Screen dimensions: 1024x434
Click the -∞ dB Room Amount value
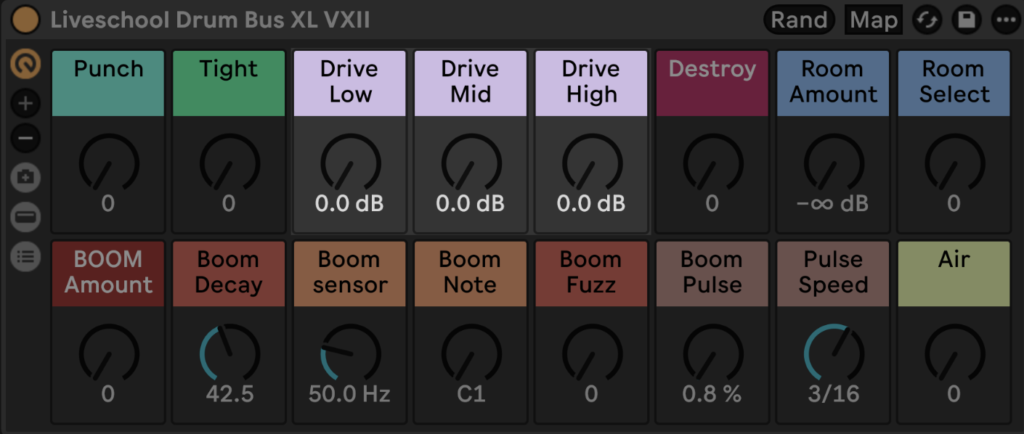point(833,204)
